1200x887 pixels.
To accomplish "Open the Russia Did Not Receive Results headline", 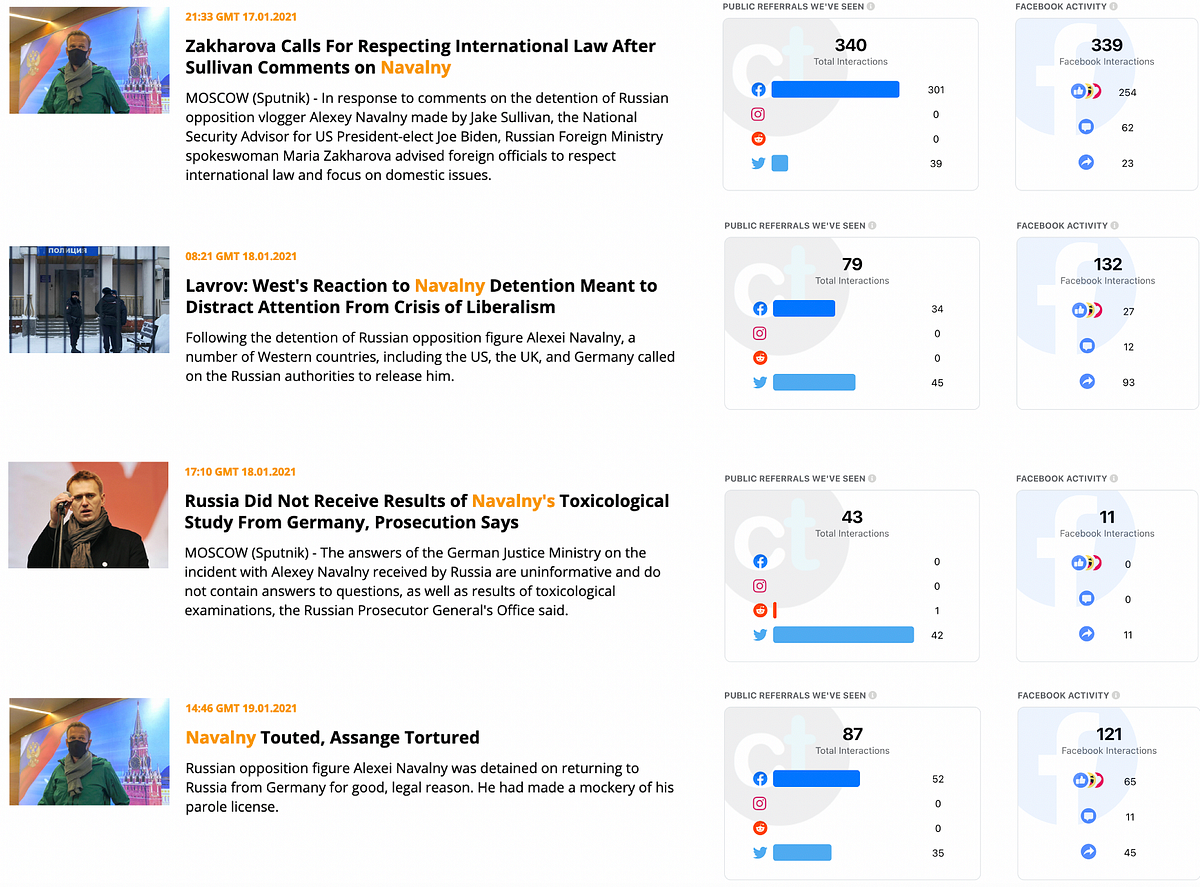I will (426, 511).
